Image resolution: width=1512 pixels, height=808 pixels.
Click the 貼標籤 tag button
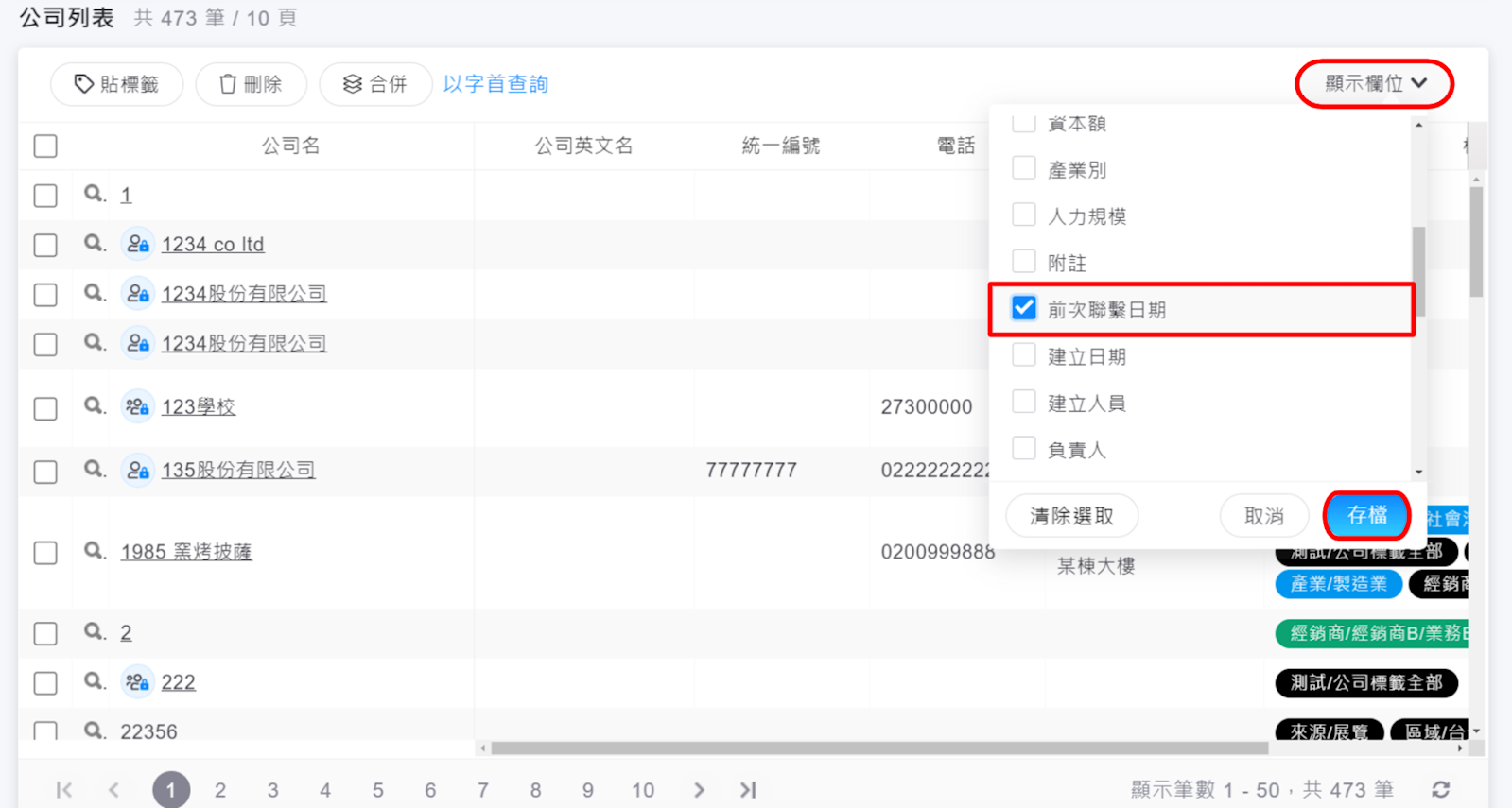click(117, 84)
